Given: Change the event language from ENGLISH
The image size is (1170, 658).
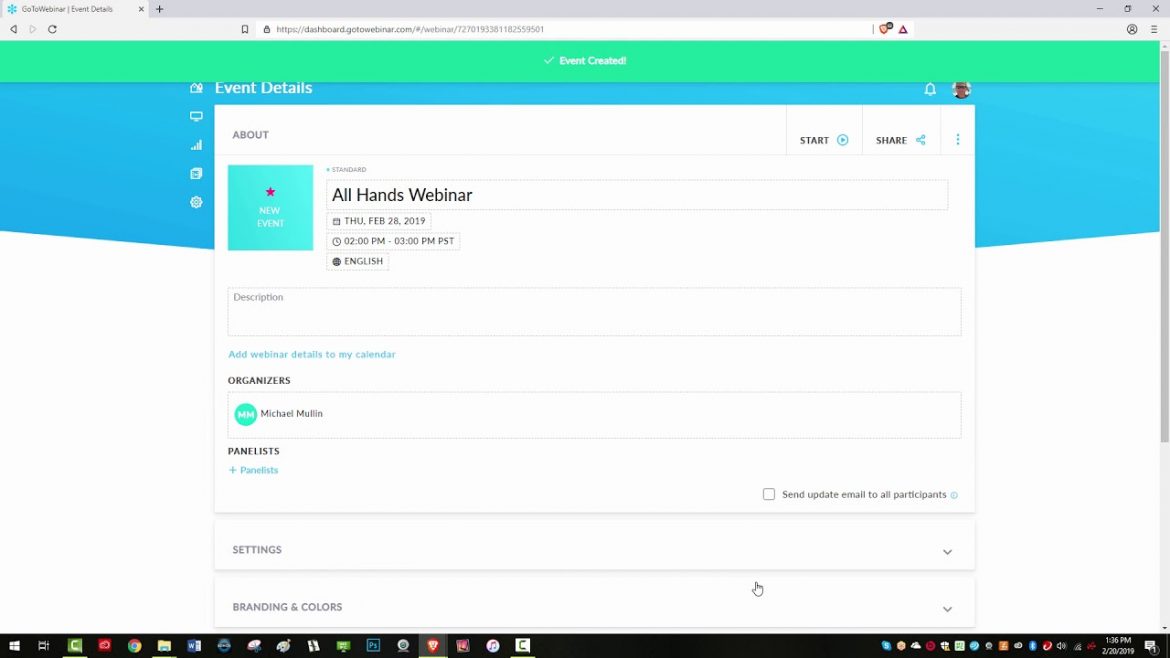Looking at the screenshot, I should [x=357, y=261].
